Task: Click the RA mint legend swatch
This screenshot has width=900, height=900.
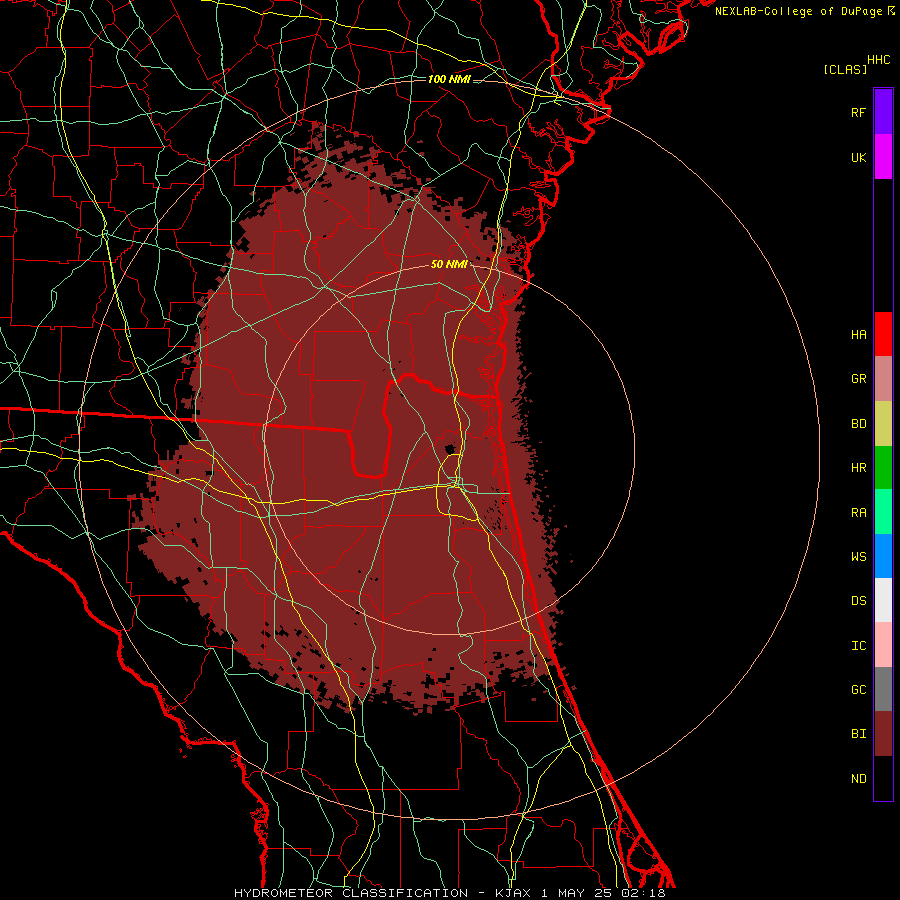Action: [x=883, y=512]
